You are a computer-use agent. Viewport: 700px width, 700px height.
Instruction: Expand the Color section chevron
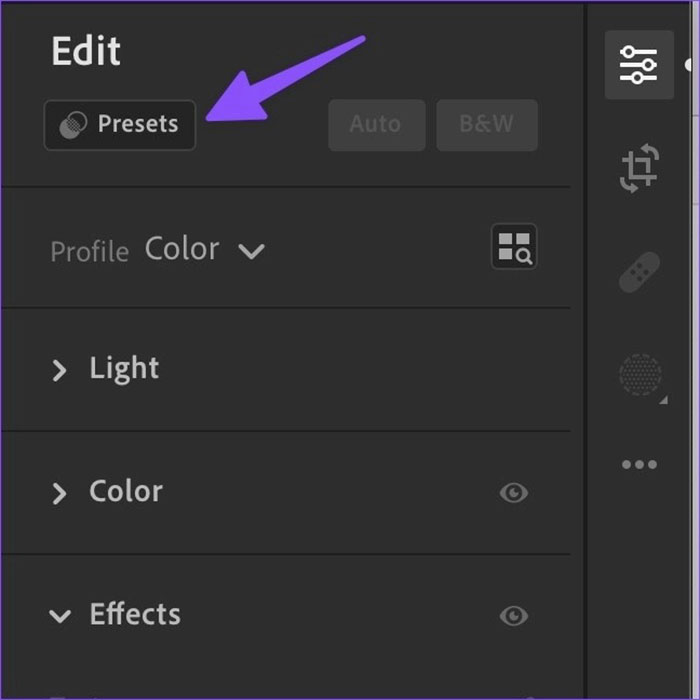[60, 493]
